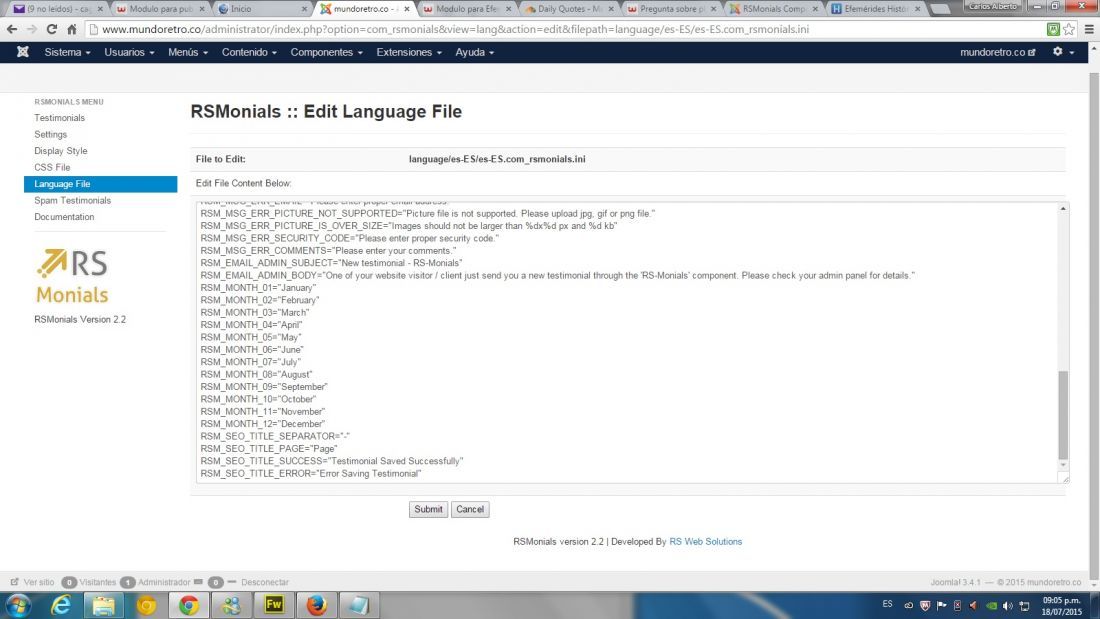Open Spam Testimonials page
Image resolution: width=1100 pixels, height=619 pixels.
[x=72, y=200]
